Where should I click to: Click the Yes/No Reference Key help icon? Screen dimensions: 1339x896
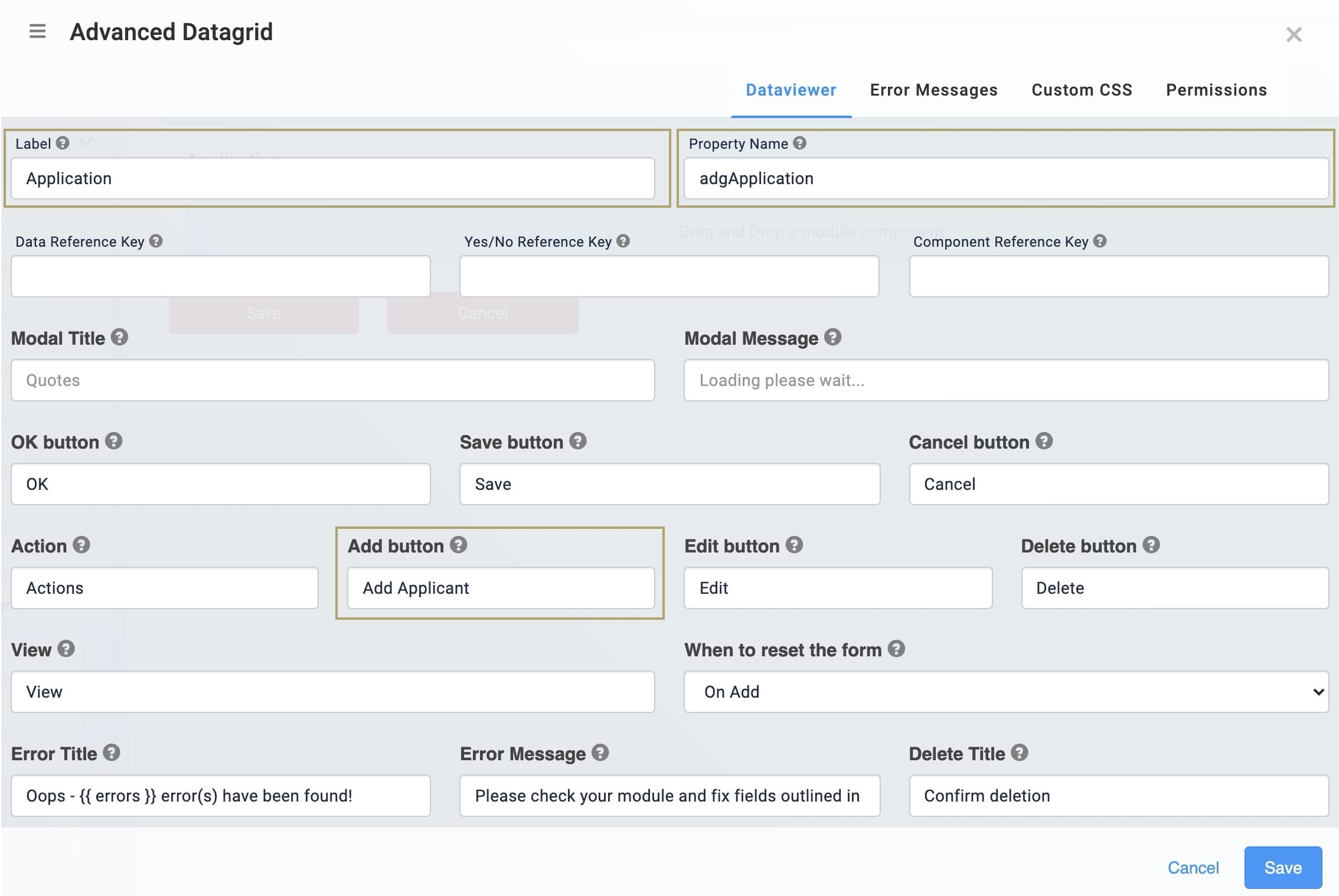(623, 241)
